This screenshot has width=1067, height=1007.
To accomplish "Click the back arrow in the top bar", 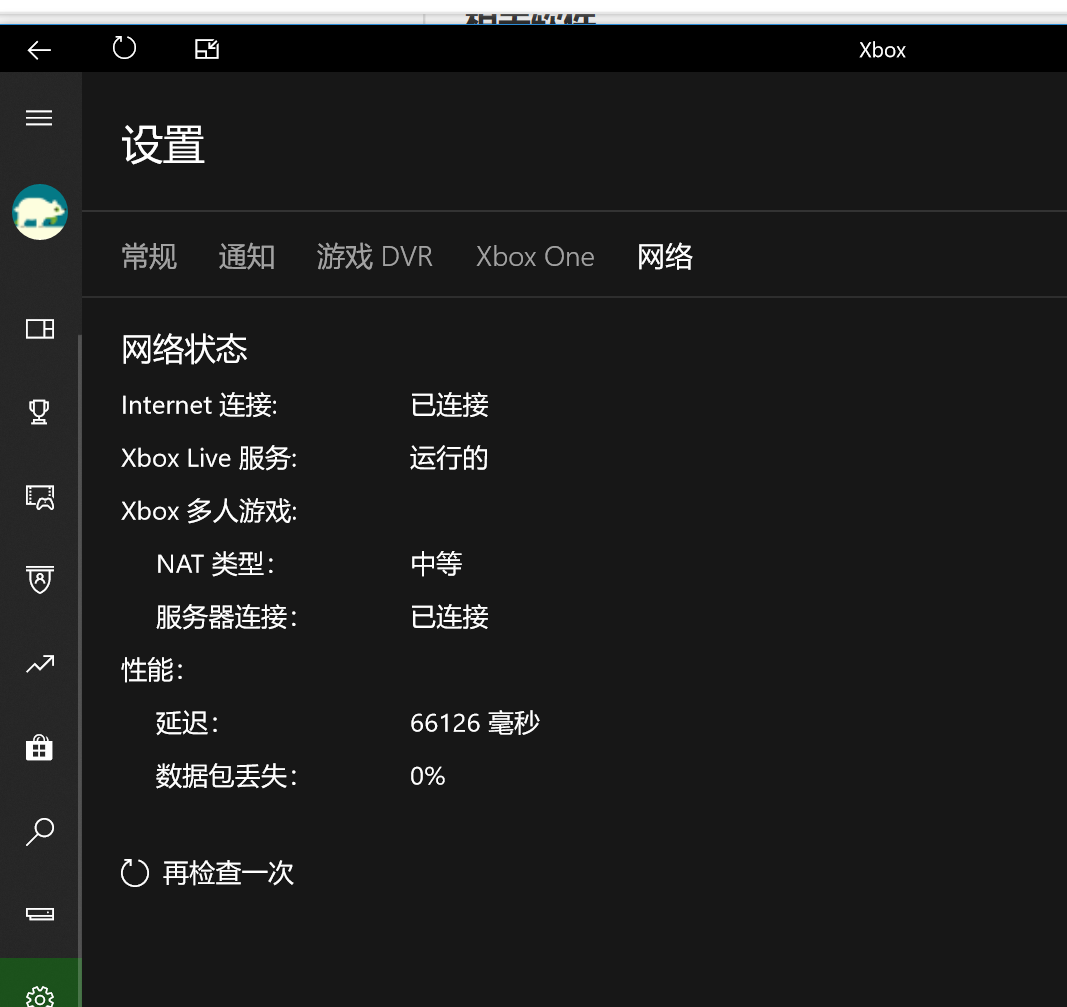I will tap(39, 48).
